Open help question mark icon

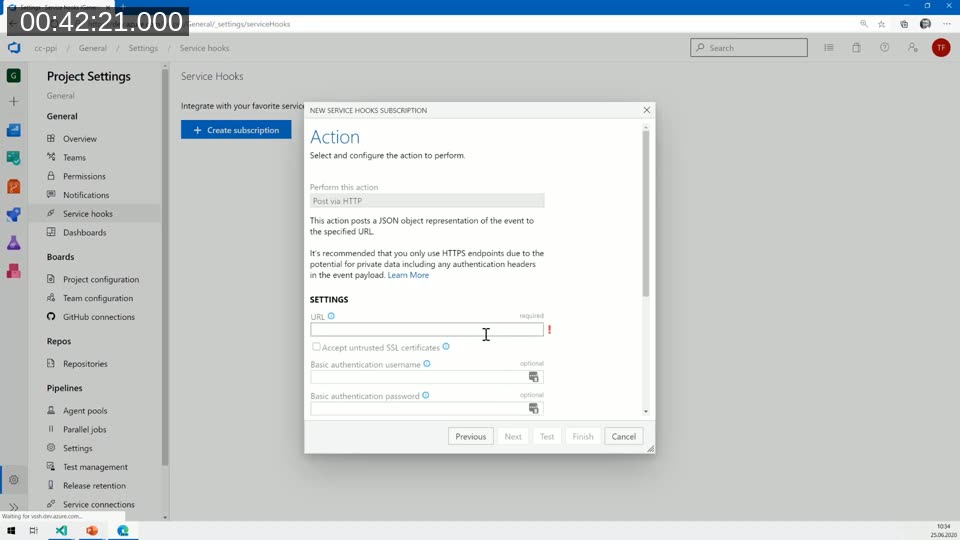pos(885,48)
